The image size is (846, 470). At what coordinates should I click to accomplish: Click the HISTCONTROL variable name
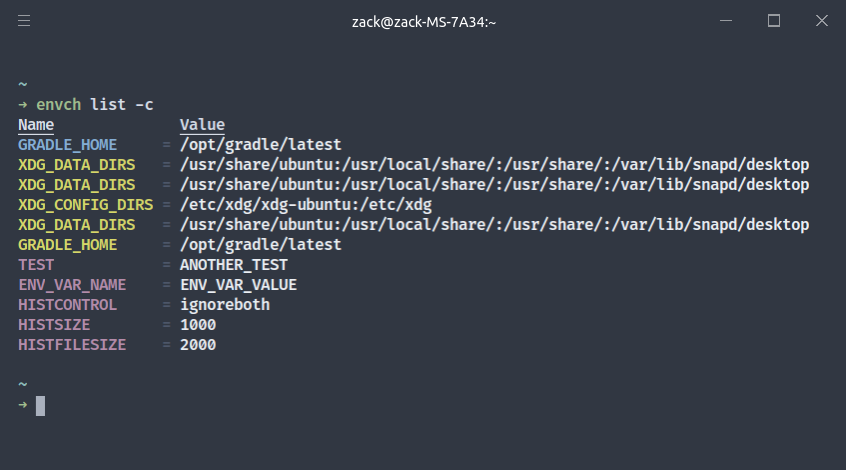[x=67, y=304]
